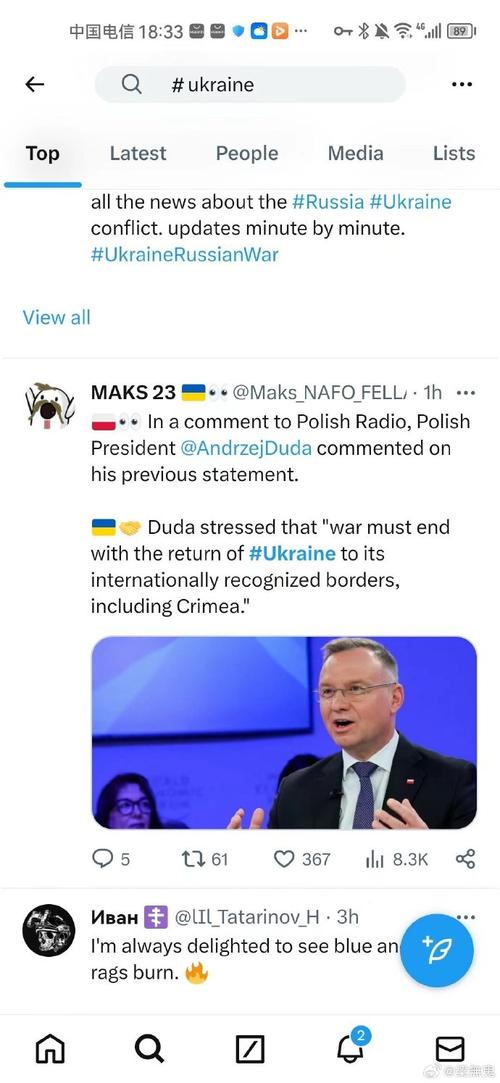Viewport: 500px width, 1083px height.
Task: Switch to the Media tab
Action: click(x=356, y=153)
